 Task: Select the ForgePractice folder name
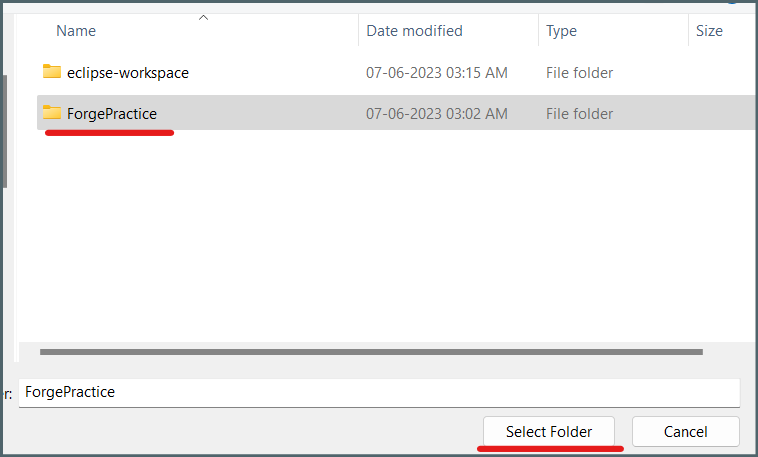112,114
